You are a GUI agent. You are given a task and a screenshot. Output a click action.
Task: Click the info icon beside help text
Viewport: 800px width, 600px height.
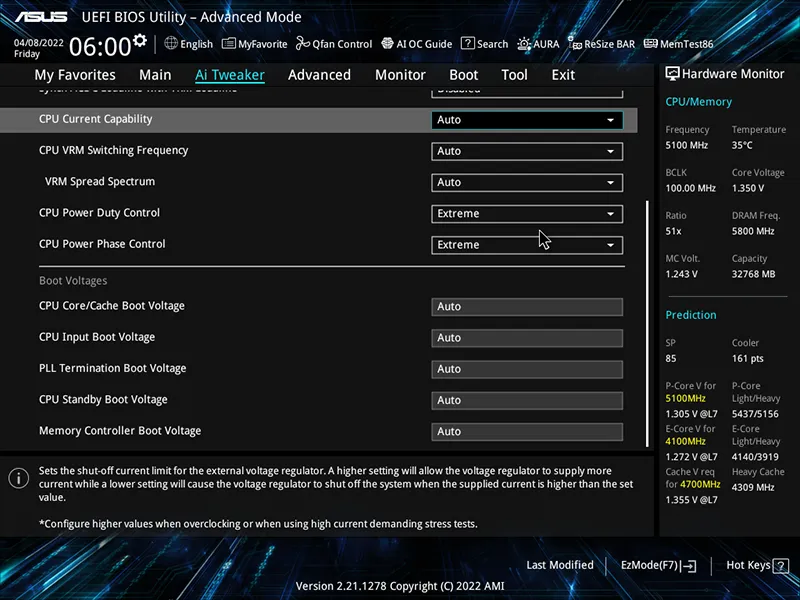point(19,478)
